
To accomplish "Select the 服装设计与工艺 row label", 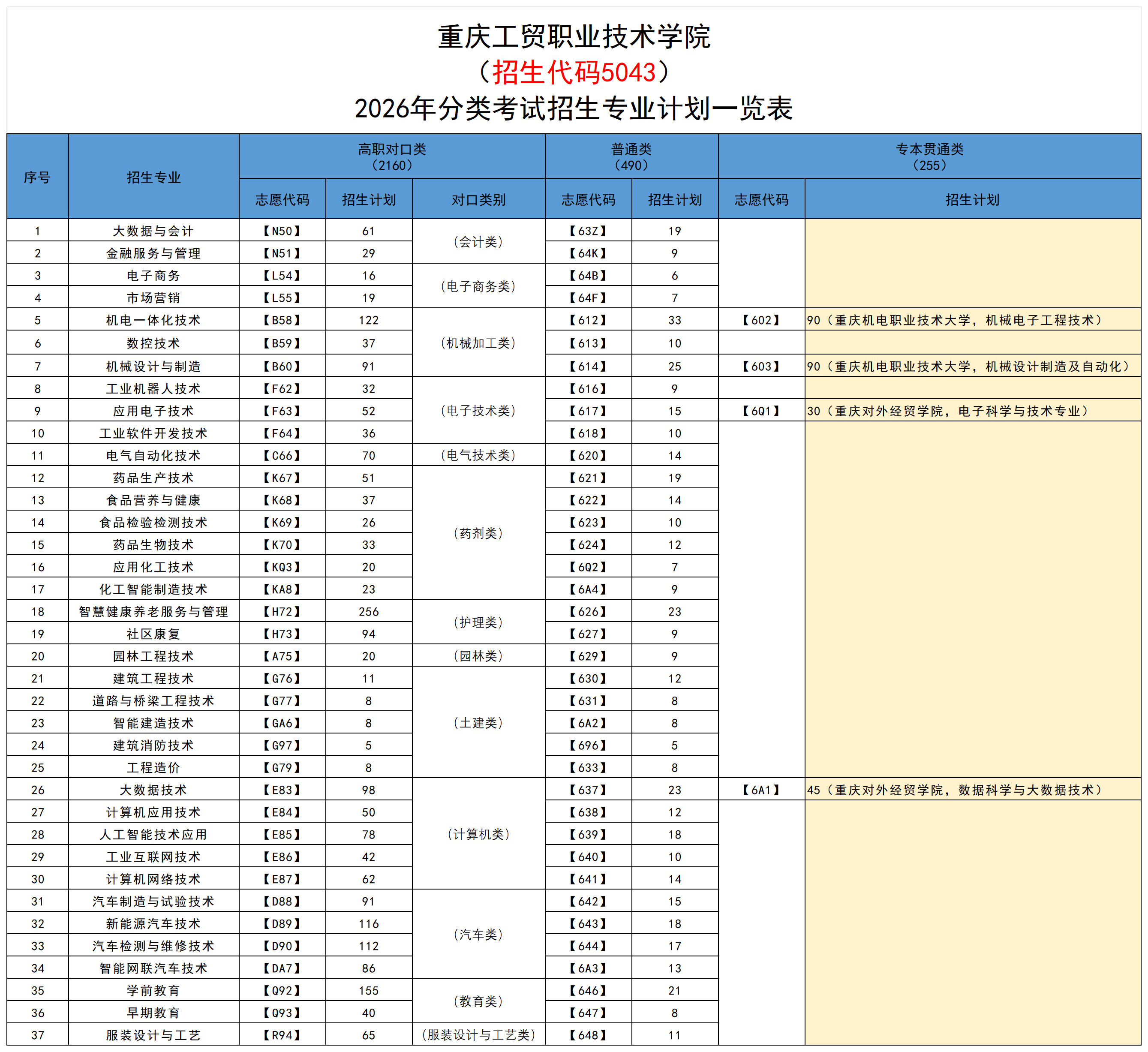I will coord(154,1035).
